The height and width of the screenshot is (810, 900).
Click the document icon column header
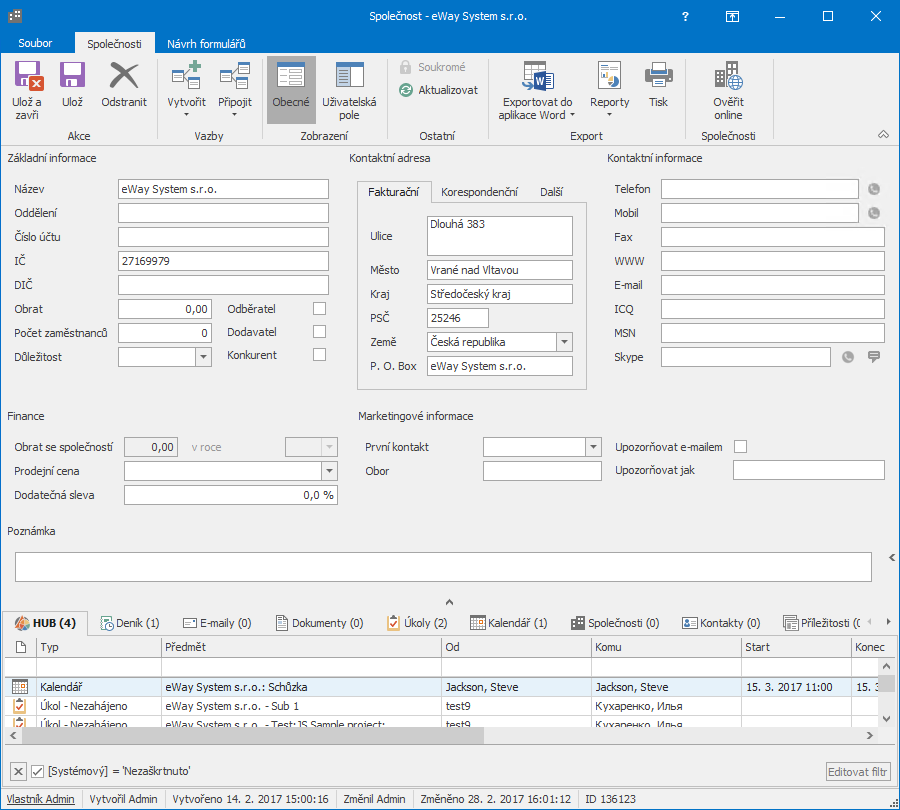[21, 647]
